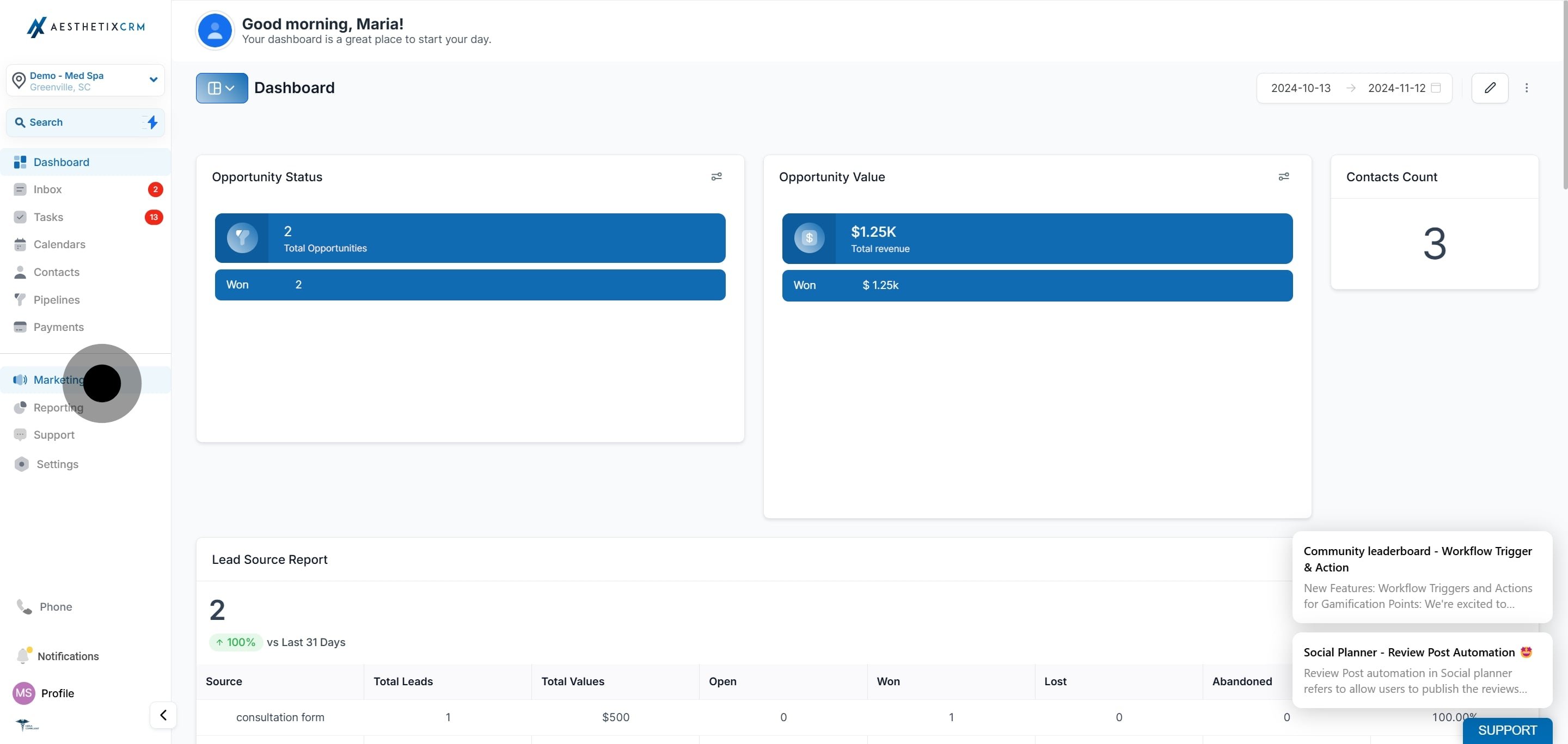Click the Total Leads column header
1568x744 pixels.
403,681
